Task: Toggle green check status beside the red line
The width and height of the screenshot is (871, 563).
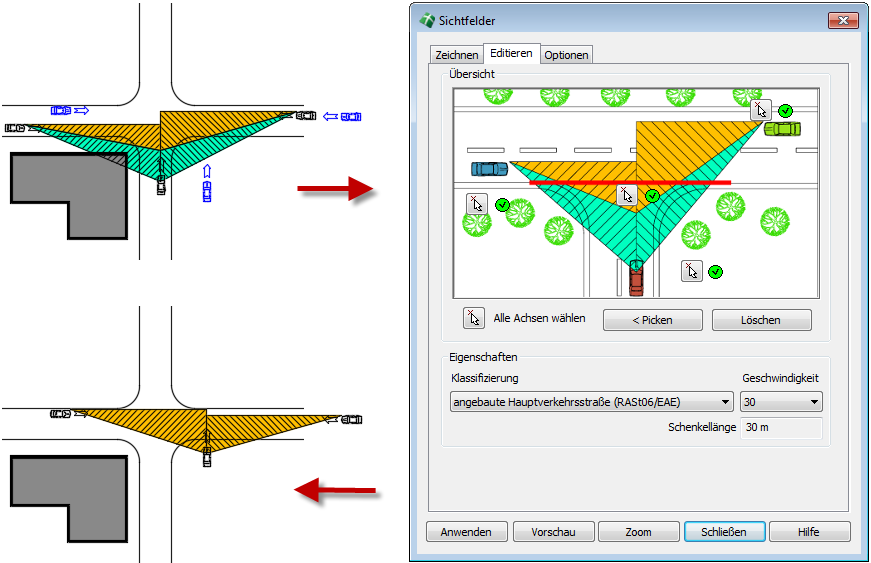Action: (652, 196)
